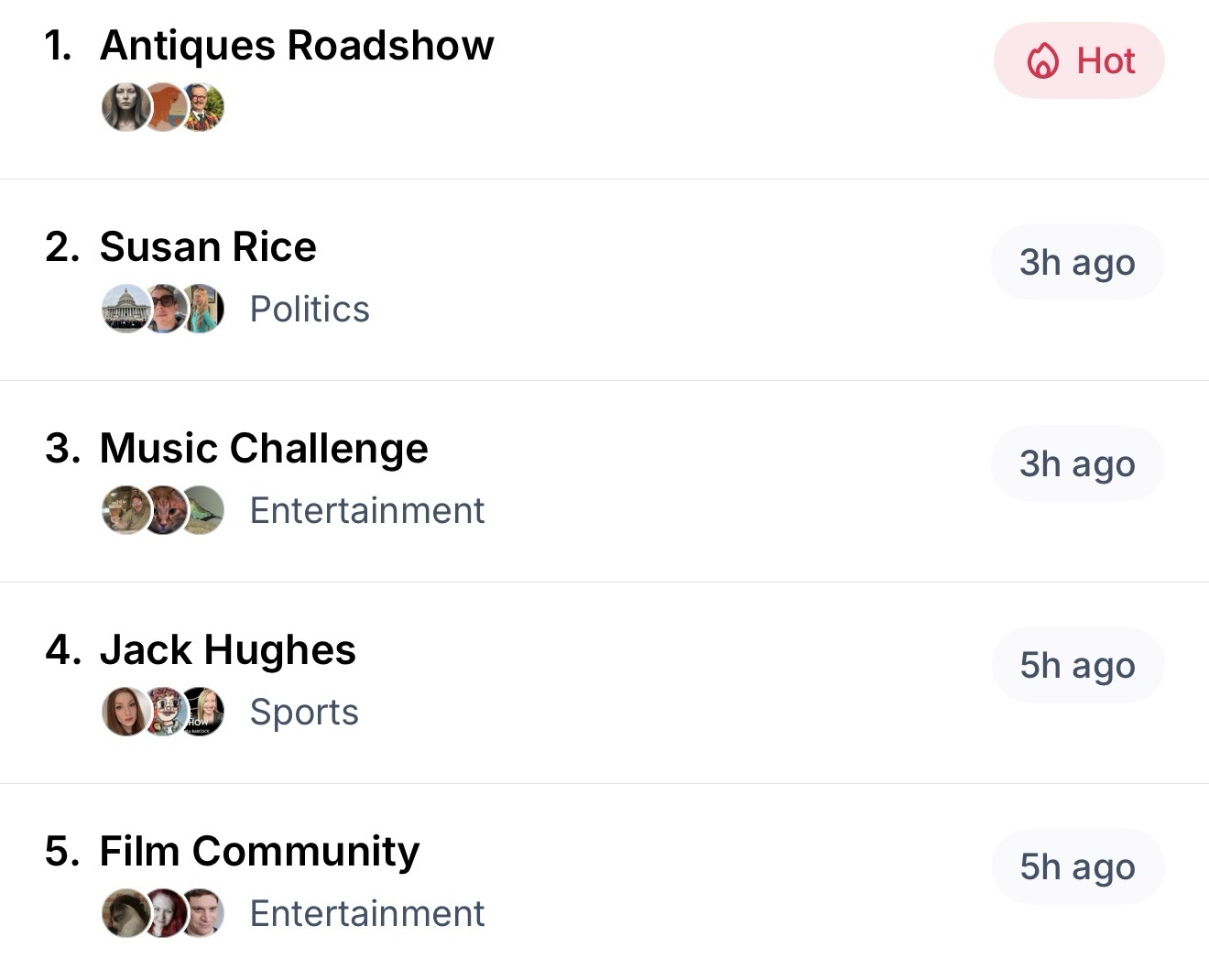
Task: Click the red-haired avatar under Film Community
Action: (x=165, y=913)
